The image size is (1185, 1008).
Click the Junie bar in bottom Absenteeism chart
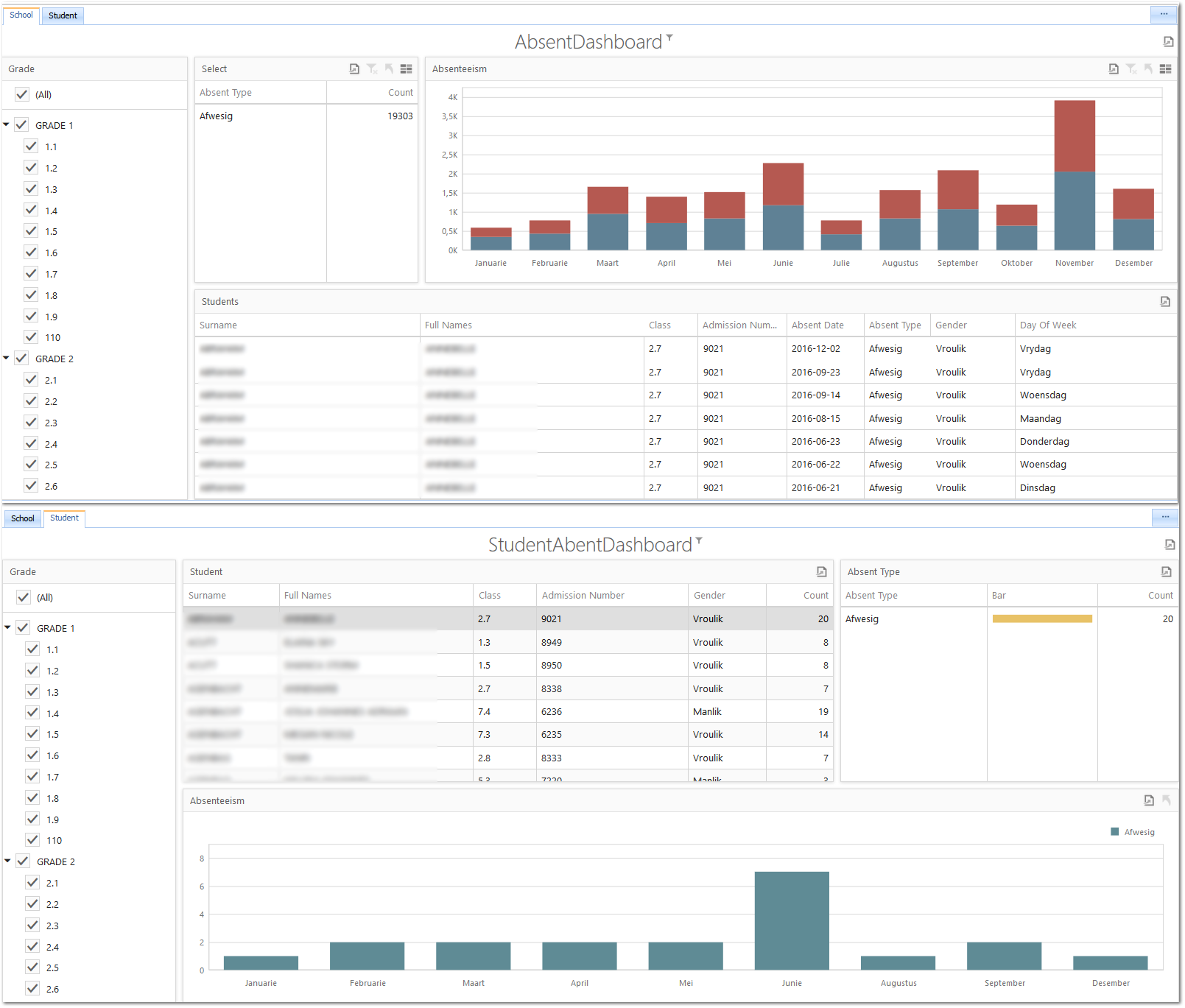pyautogui.click(x=792, y=920)
